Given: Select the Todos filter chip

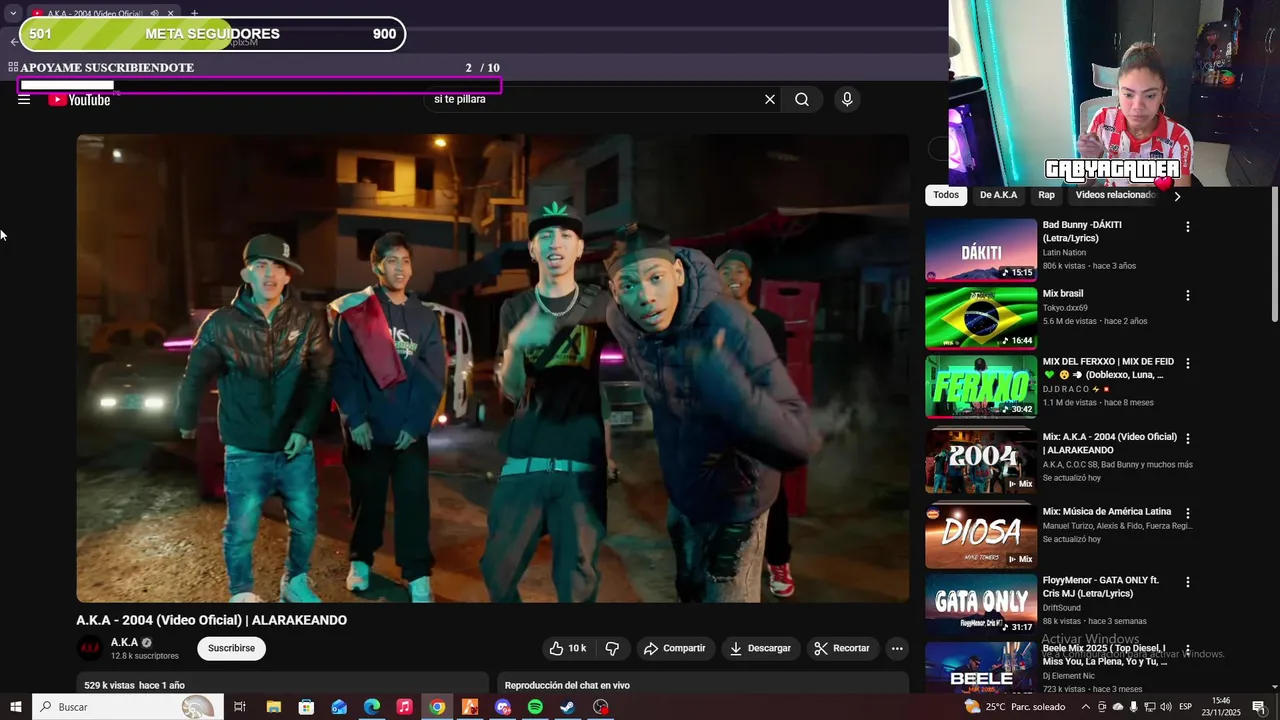Looking at the screenshot, I should (x=946, y=195).
